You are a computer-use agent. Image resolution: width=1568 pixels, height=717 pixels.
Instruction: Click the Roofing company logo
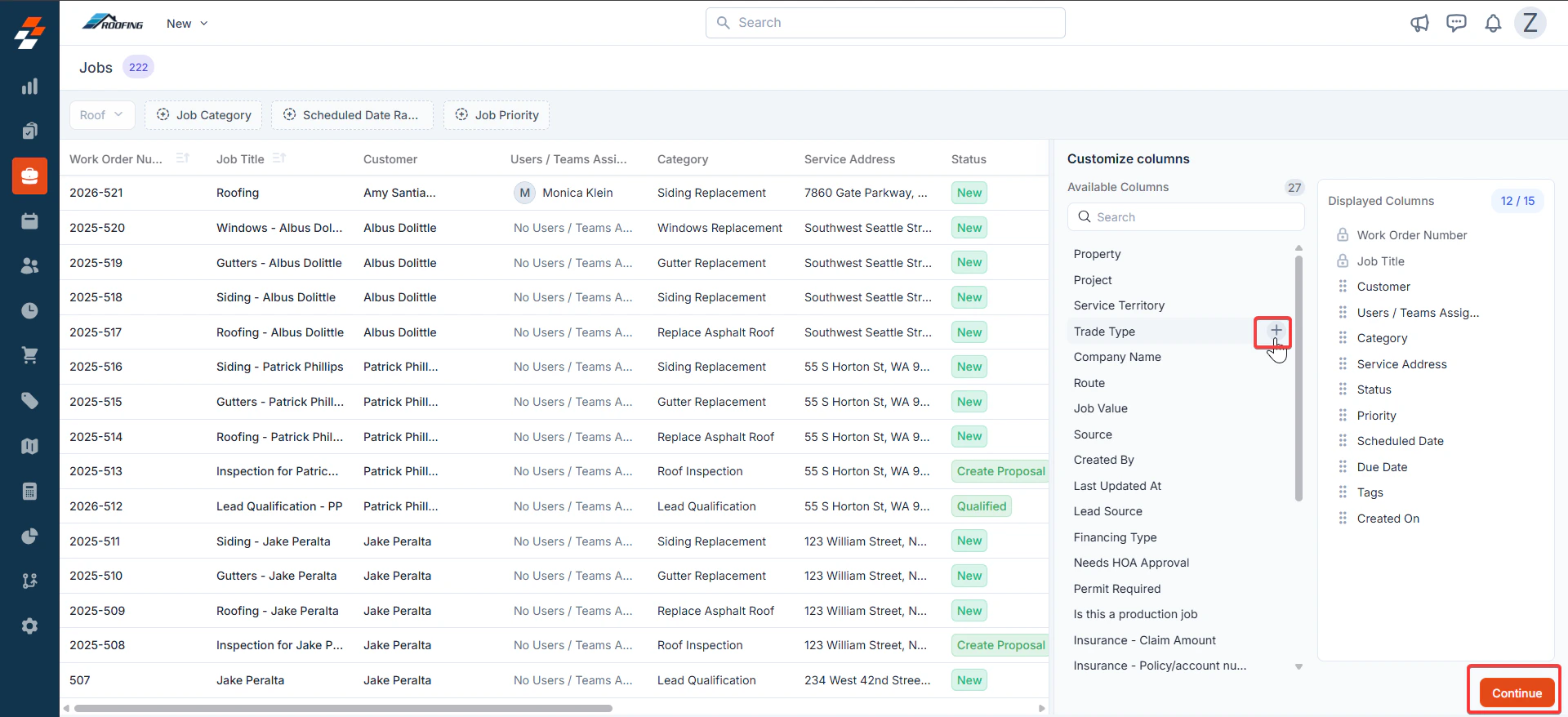coord(113,22)
